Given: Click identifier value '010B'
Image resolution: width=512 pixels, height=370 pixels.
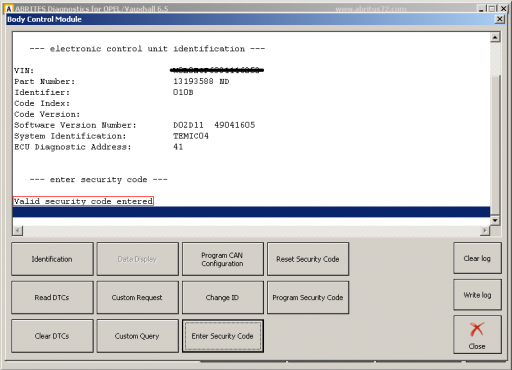Looking at the screenshot, I should point(183,92).
